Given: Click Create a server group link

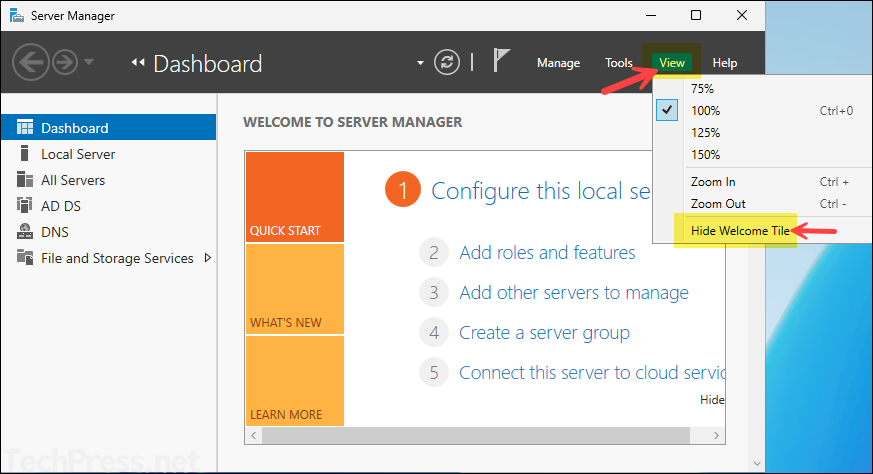Looking at the screenshot, I should [544, 333].
